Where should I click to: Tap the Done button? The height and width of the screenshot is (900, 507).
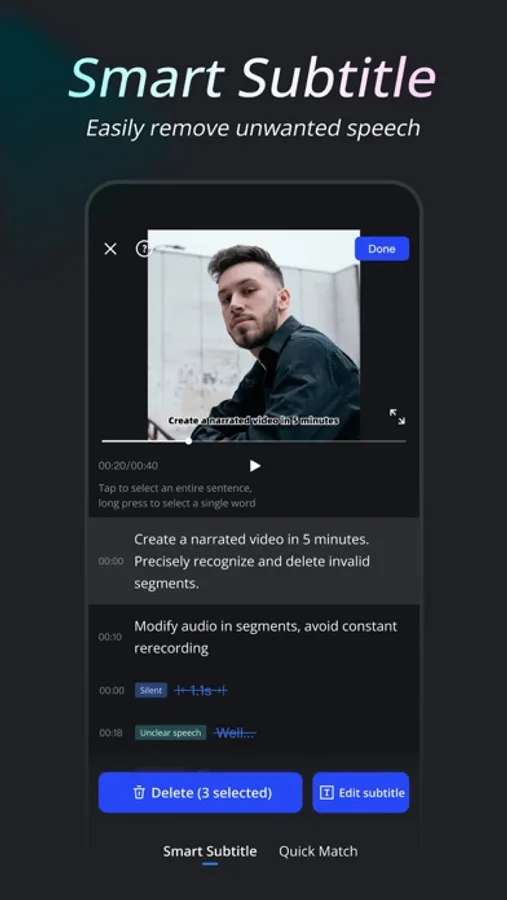382,249
